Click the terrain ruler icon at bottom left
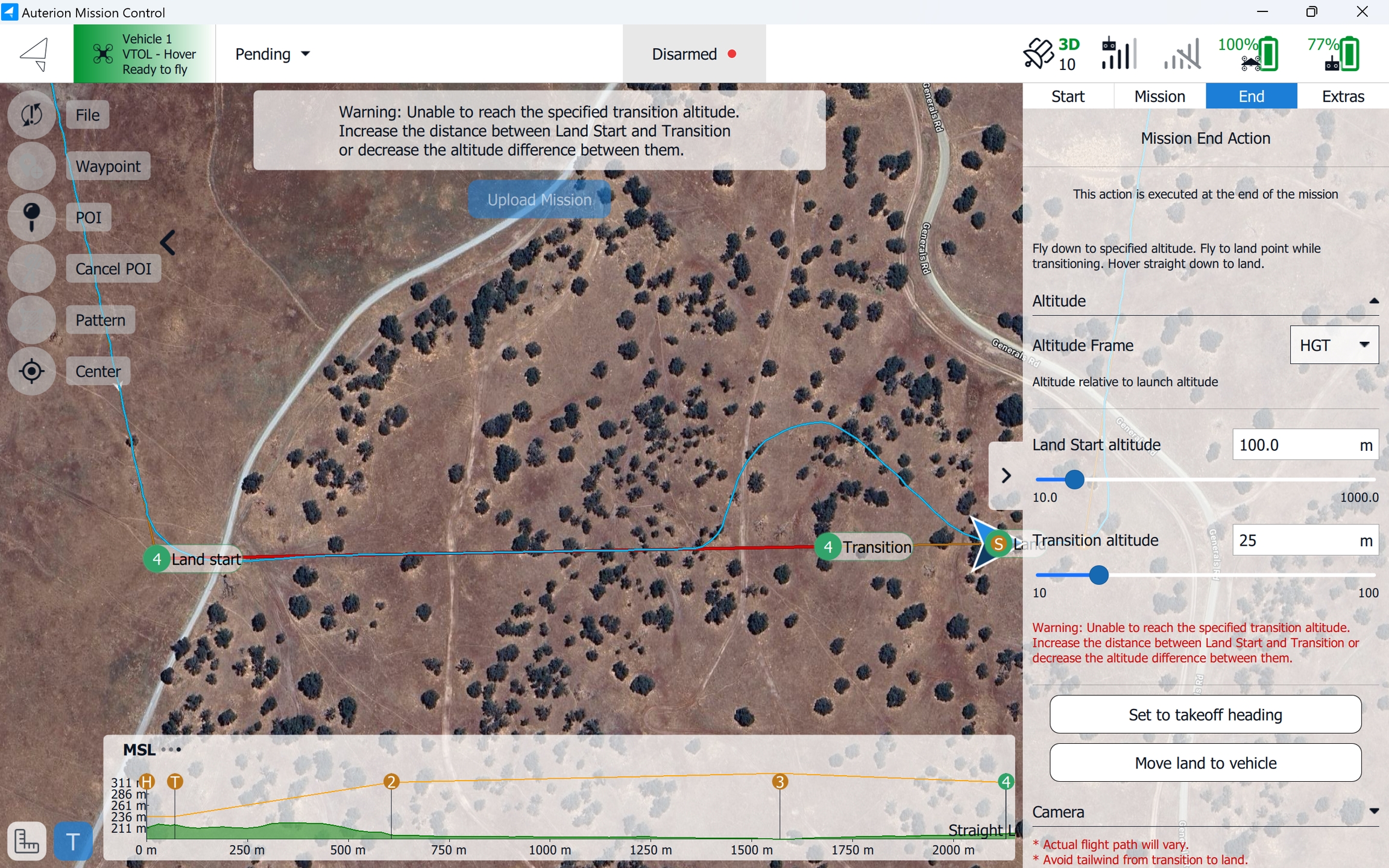Screen dimensions: 1389x868 coord(27,841)
